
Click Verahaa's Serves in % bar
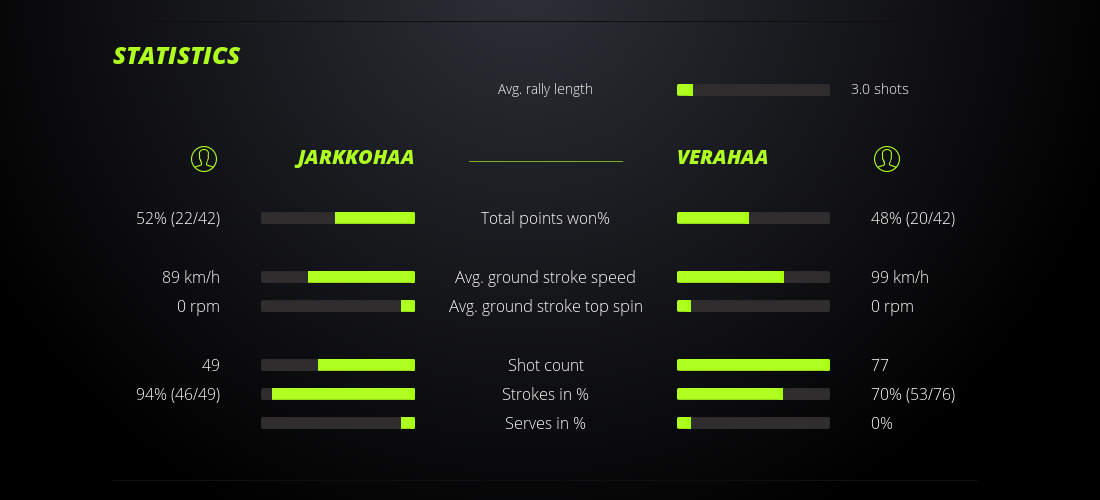tap(753, 423)
